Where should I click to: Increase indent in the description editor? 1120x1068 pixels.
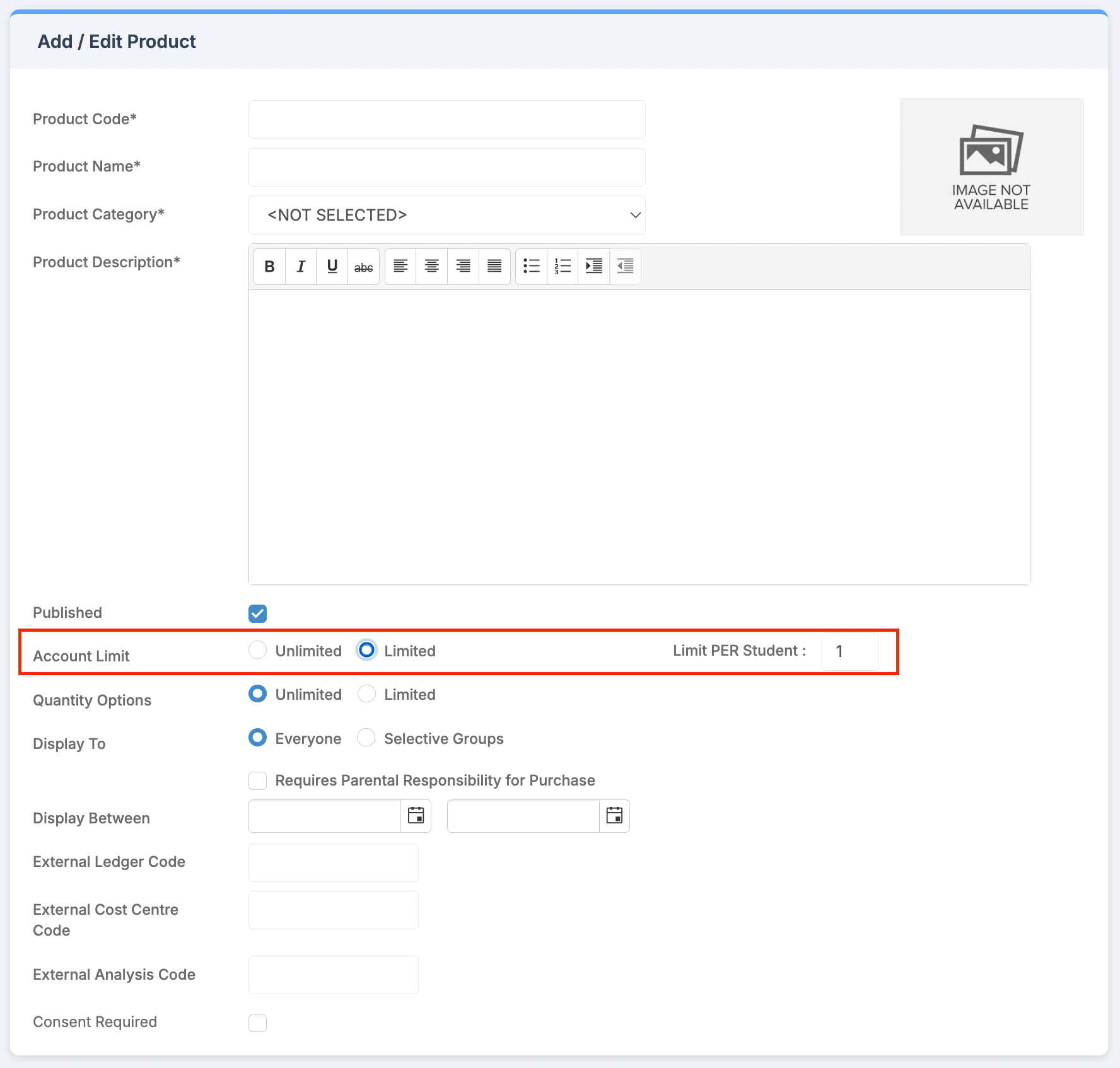coord(593,266)
